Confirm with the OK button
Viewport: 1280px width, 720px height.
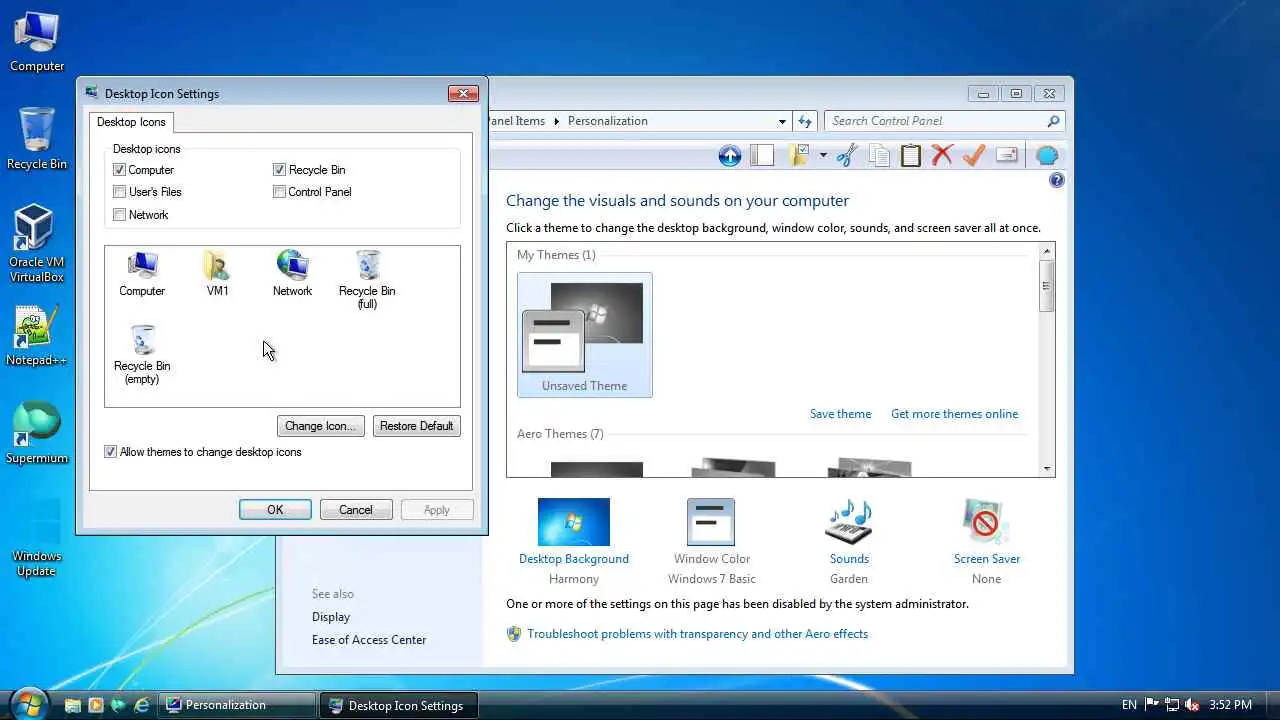click(275, 510)
